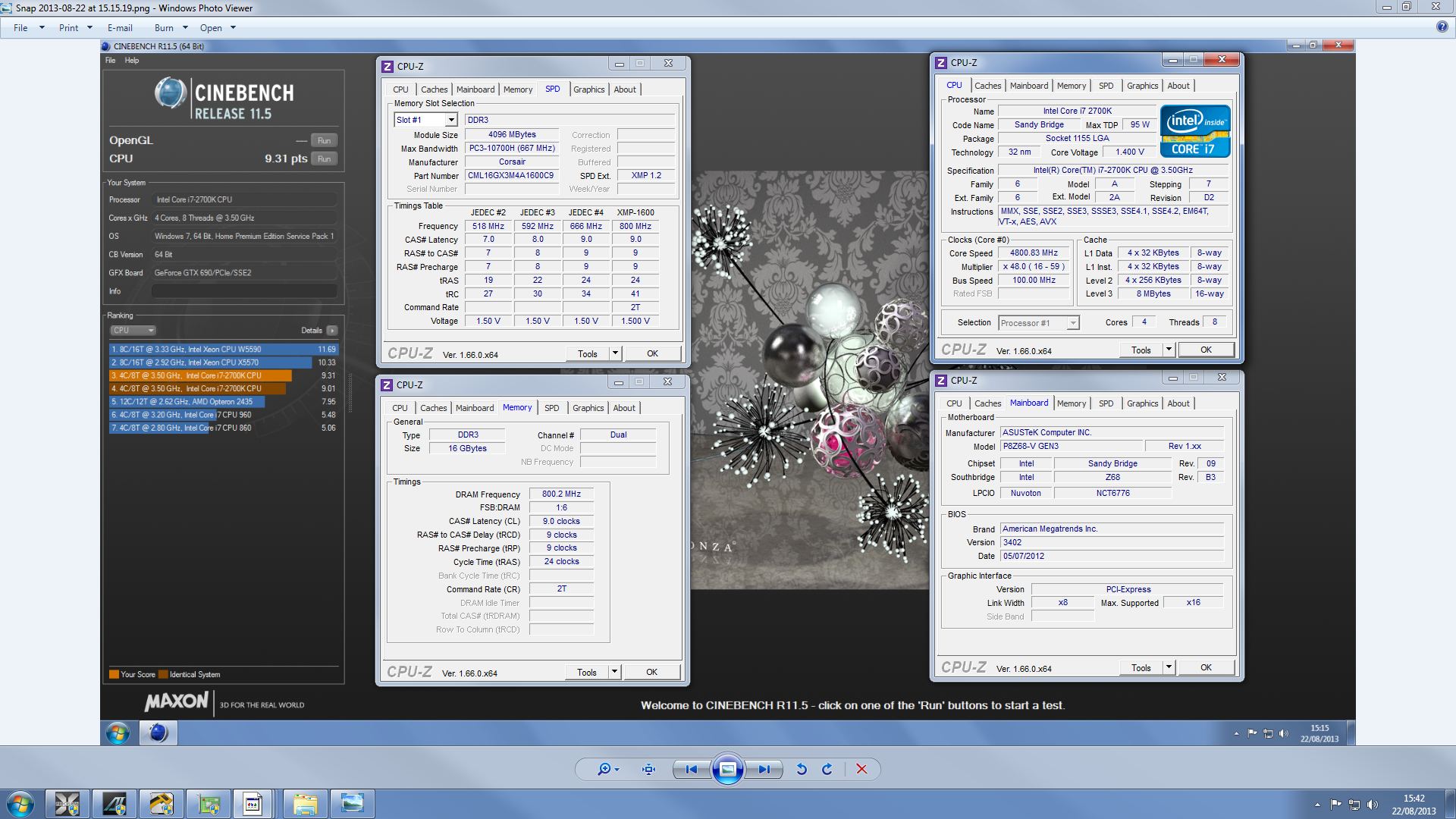Rotate image clockwise
The image size is (1456, 819).
827,769
